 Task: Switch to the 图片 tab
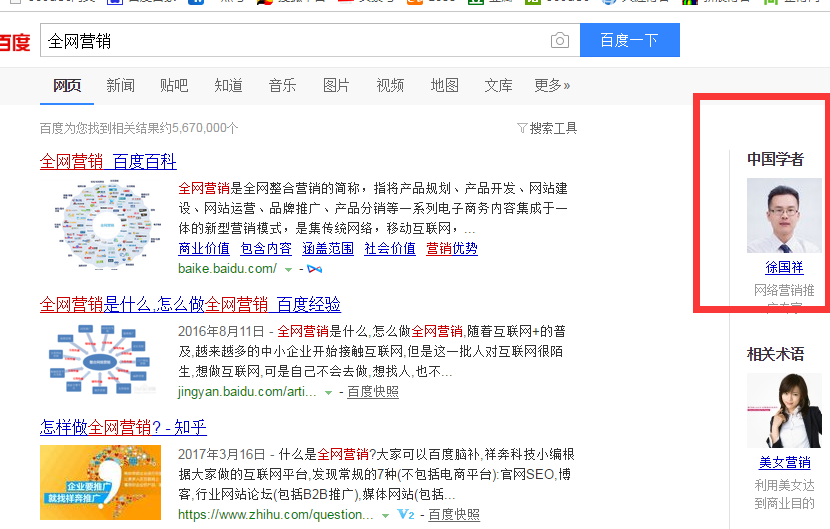tap(336, 85)
